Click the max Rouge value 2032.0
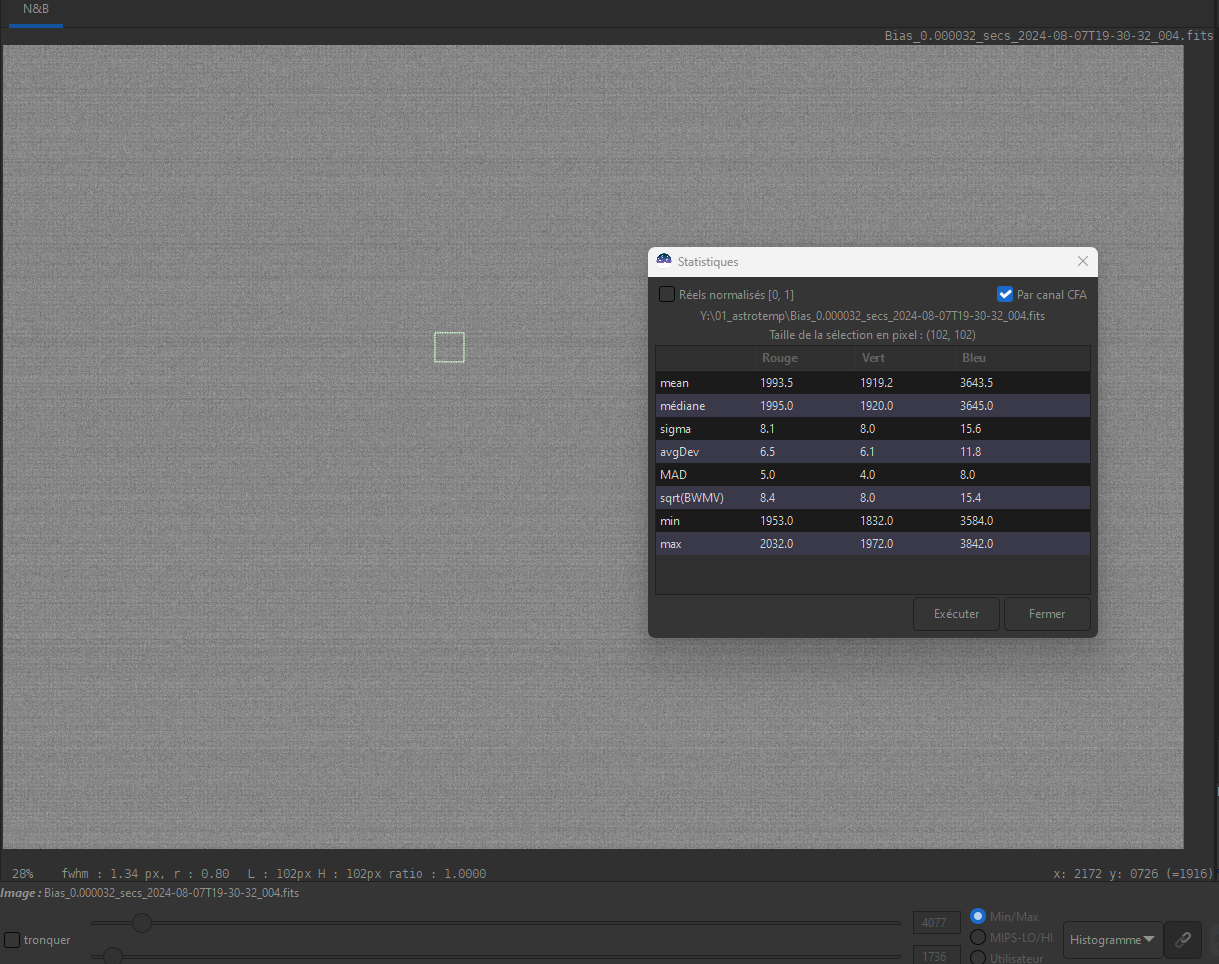1219x964 pixels. 777,544
